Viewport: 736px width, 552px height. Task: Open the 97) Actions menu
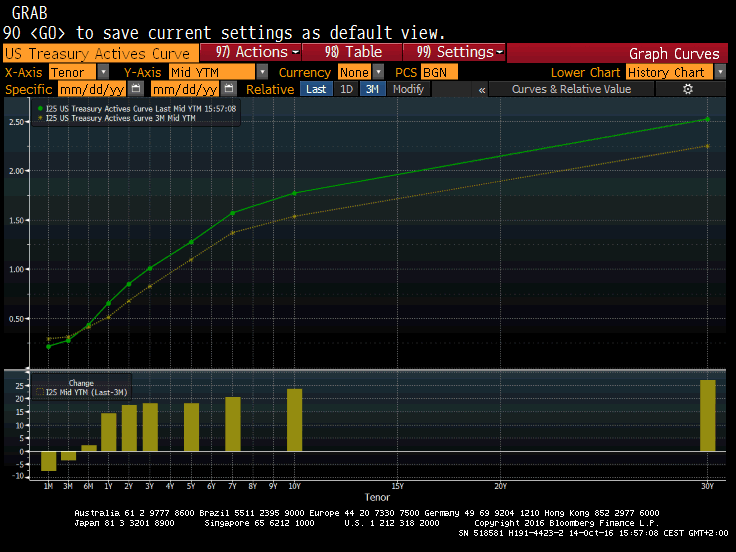tap(251, 52)
